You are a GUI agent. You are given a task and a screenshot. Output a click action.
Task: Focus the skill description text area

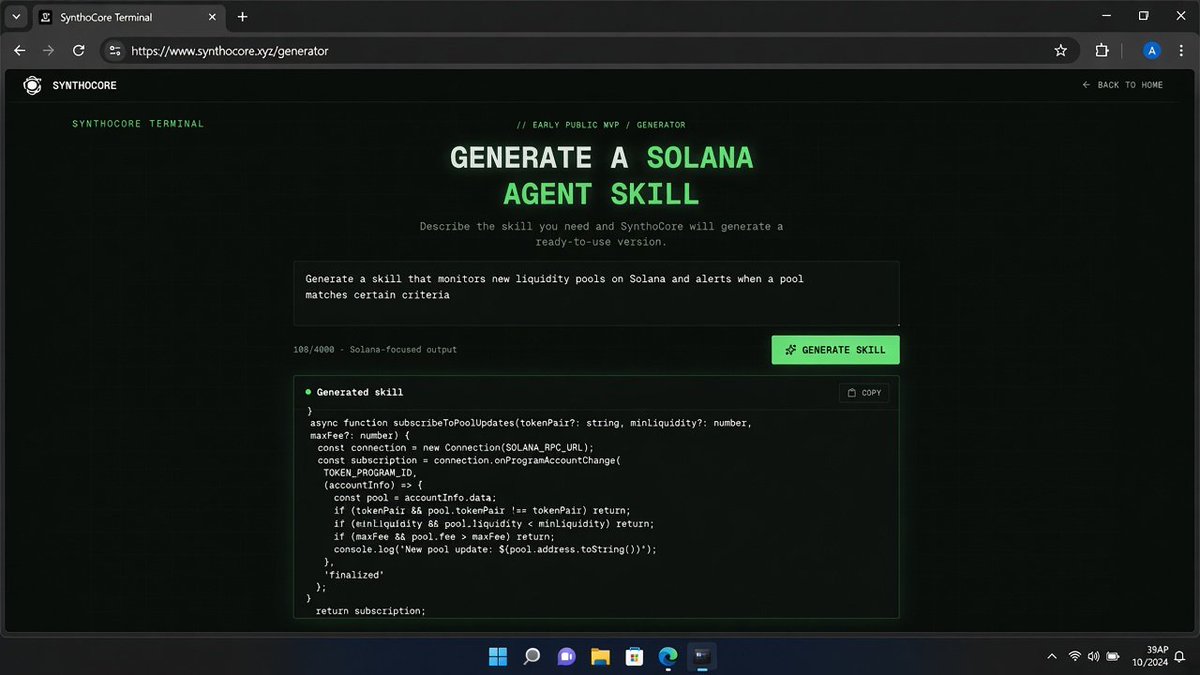(x=596, y=294)
